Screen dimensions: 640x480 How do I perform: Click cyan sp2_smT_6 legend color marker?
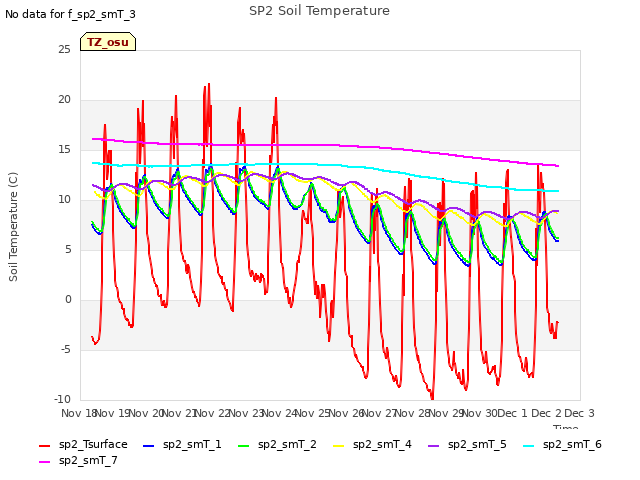click(529, 446)
